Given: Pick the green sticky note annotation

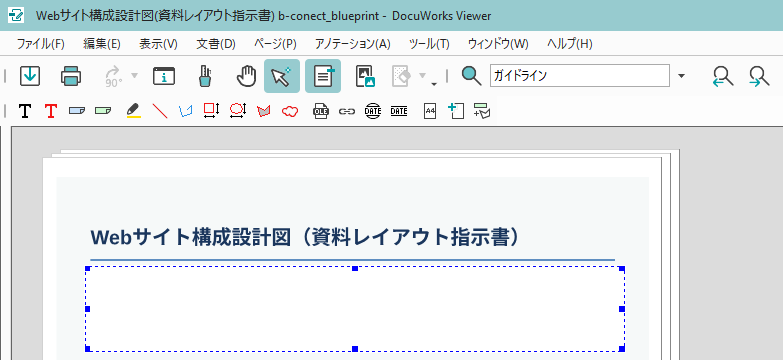Looking at the screenshot, I should (102, 110).
